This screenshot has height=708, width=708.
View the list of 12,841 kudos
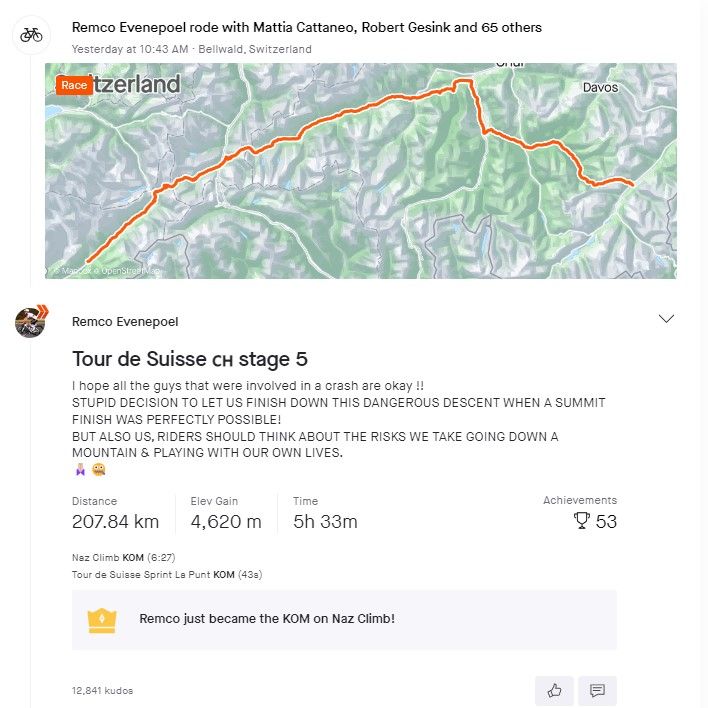pyautogui.click(x=102, y=691)
